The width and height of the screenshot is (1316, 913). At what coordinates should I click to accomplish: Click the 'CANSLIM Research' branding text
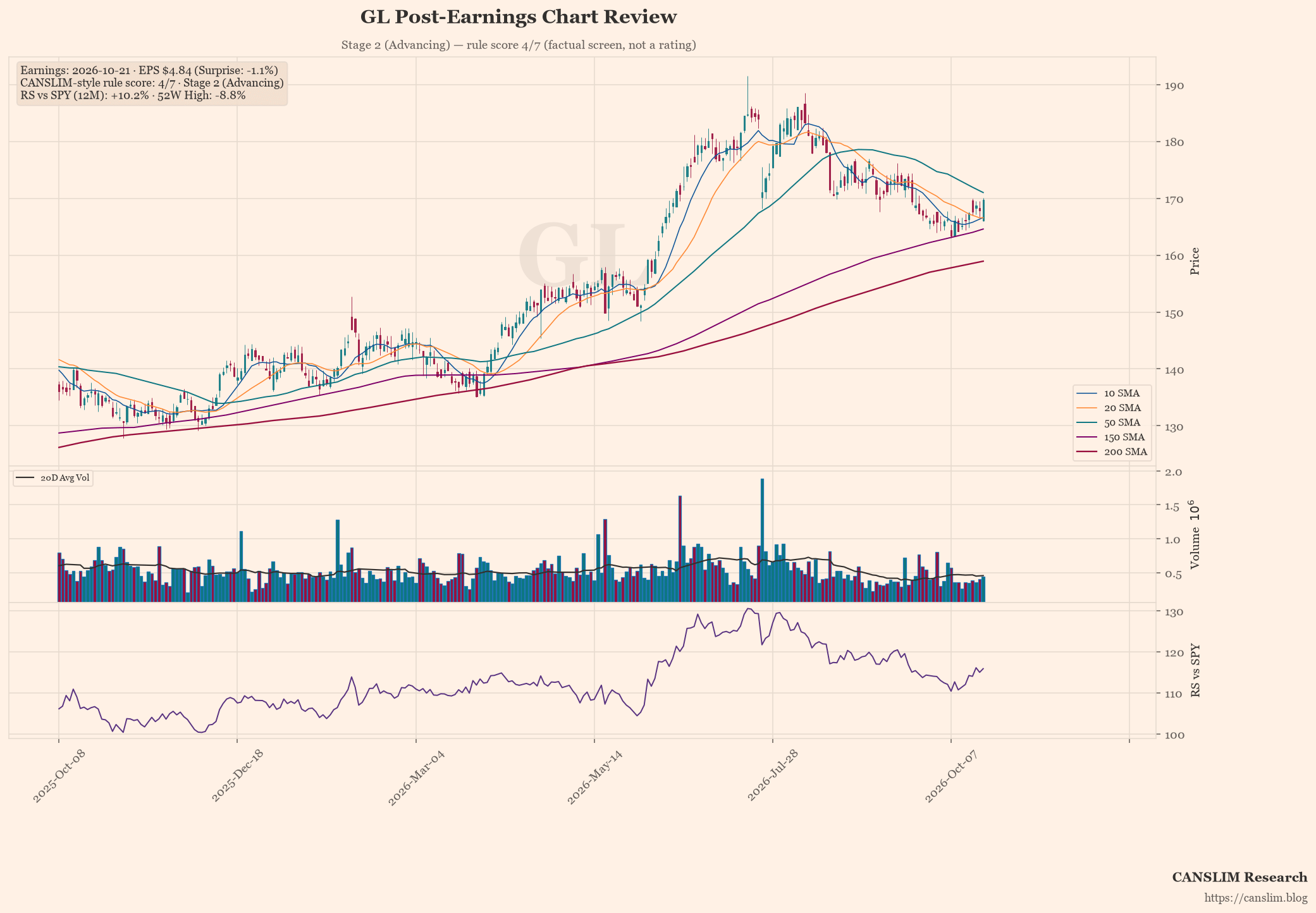(1239, 878)
